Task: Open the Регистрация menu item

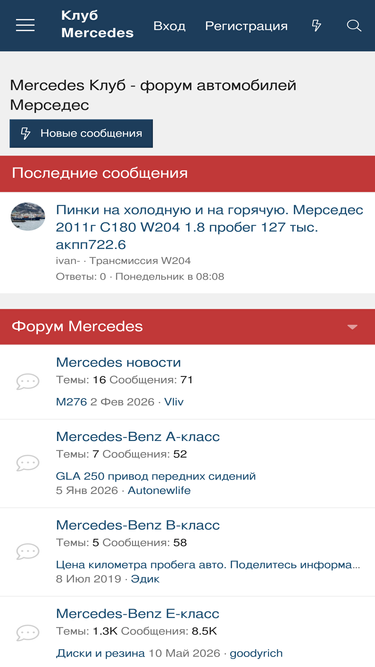Action: 246,26
